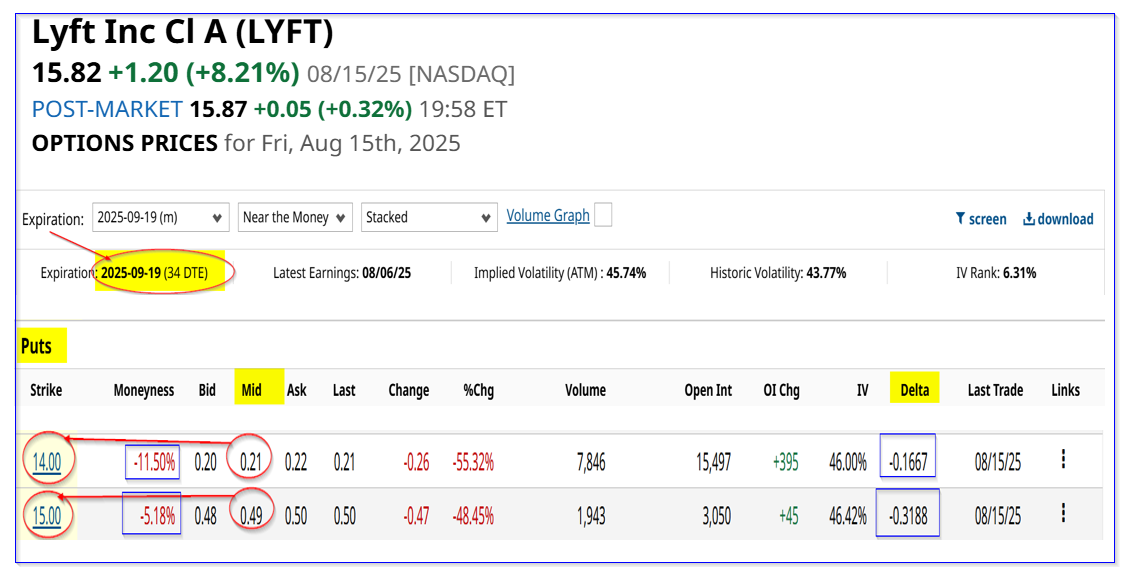Sort by the IV column header
The width and height of the screenshot is (1129, 567).
(x=863, y=390)
